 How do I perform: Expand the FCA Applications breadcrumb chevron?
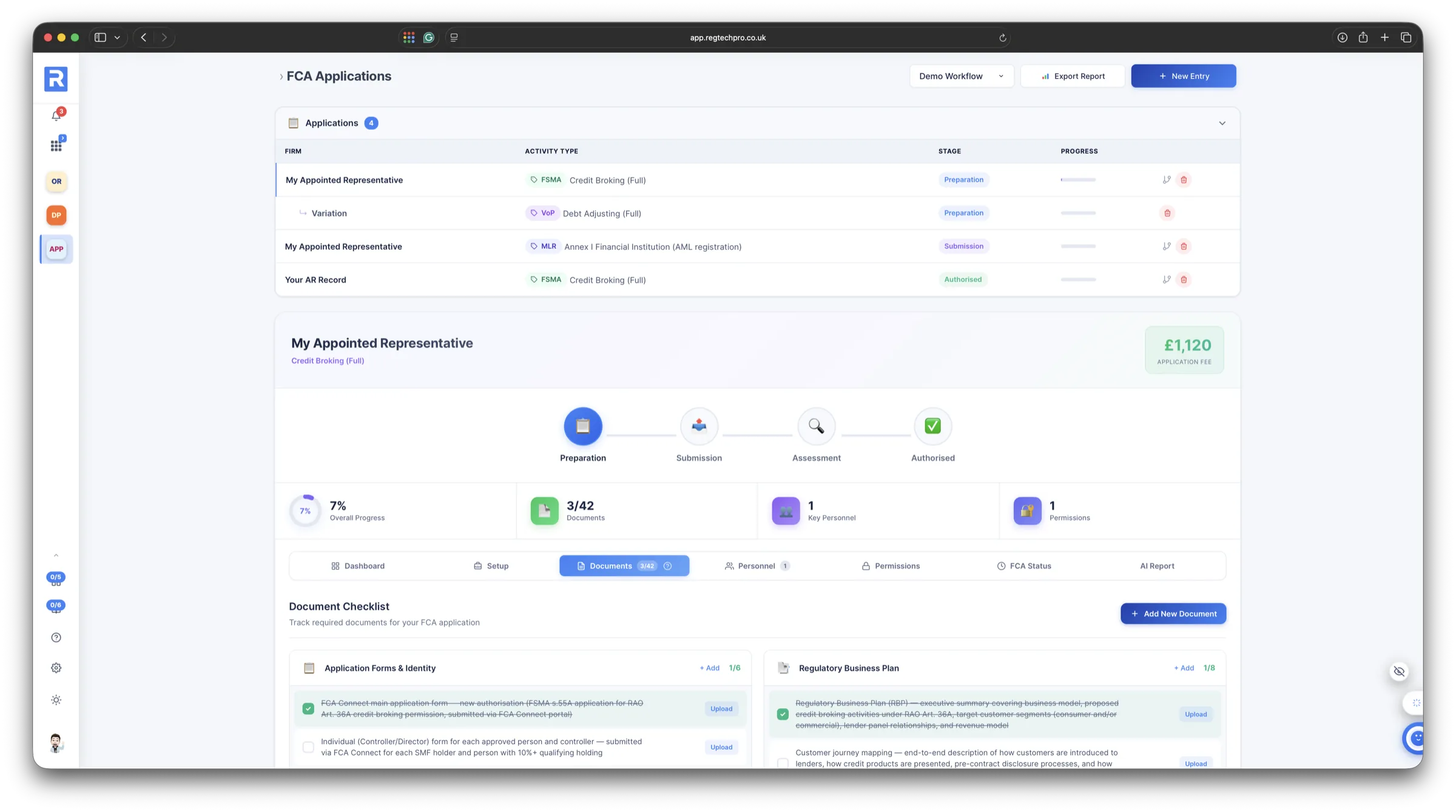281,76
